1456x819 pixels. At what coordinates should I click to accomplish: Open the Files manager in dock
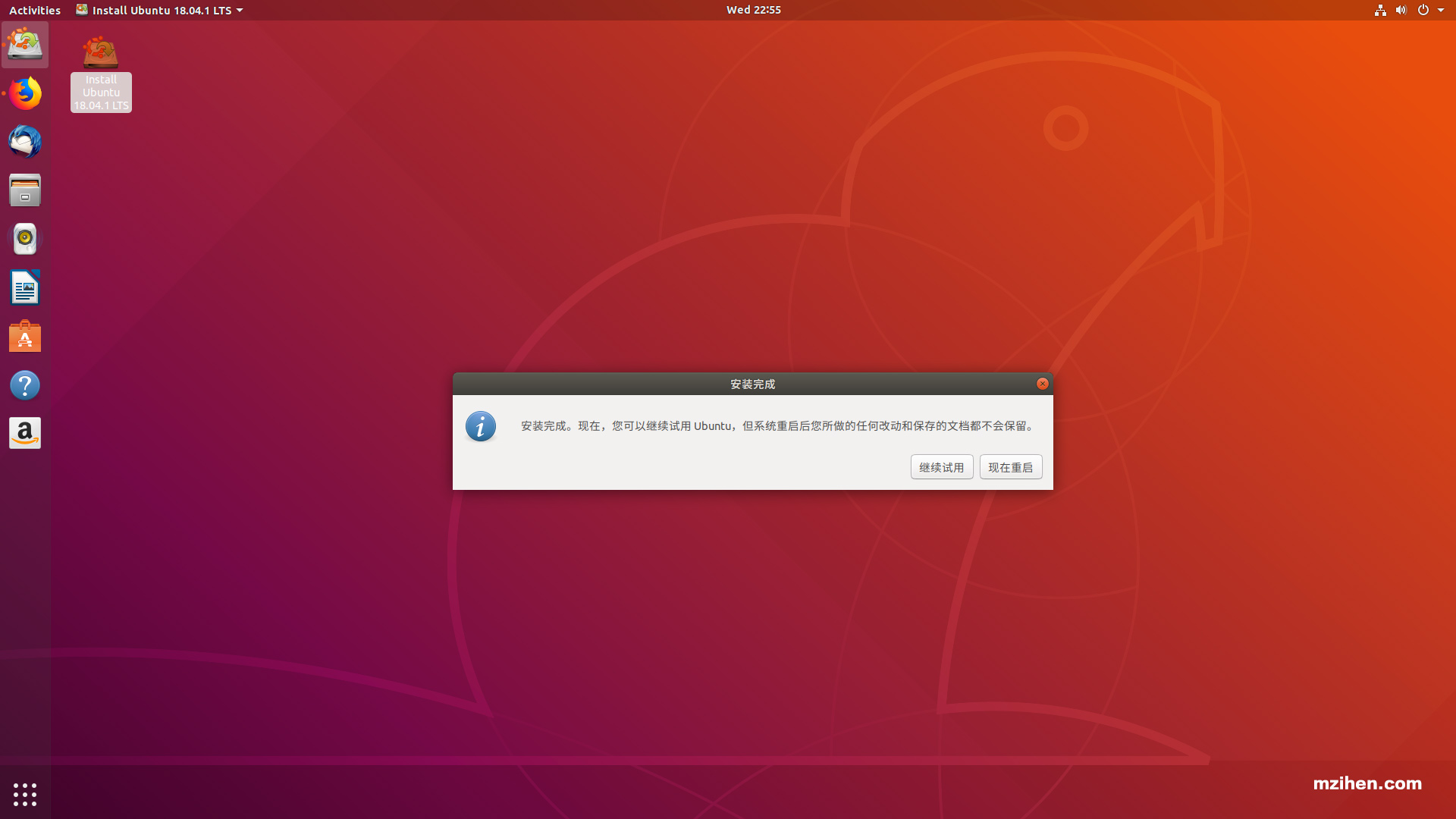(25, 190)
